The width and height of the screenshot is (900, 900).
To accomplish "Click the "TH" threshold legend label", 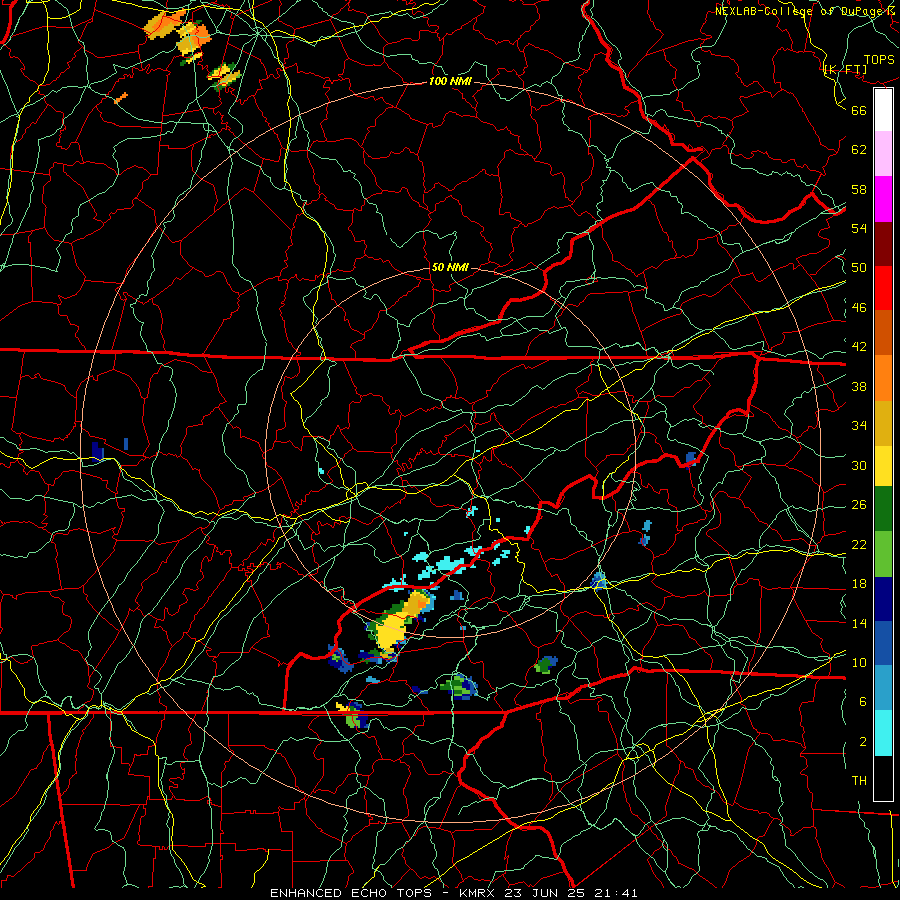I will (859, 781).
